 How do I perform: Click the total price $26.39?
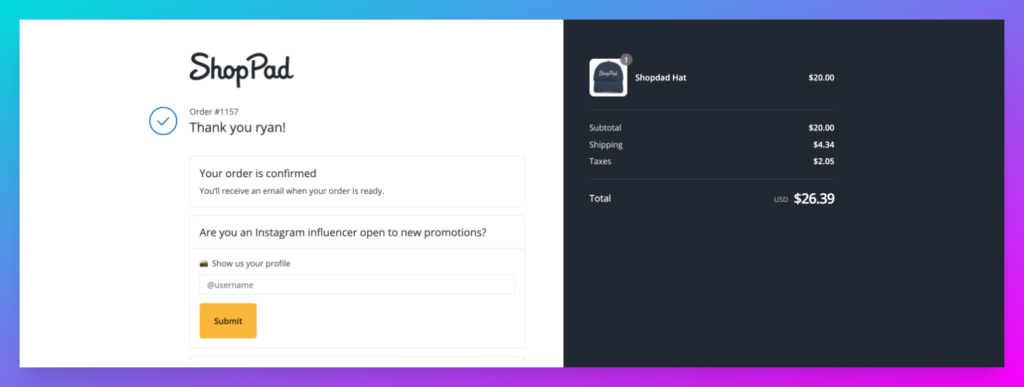coord(814,199)
